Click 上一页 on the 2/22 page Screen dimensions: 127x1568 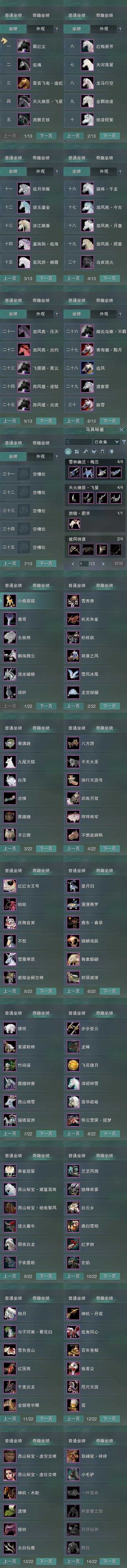tap(73, 706)
